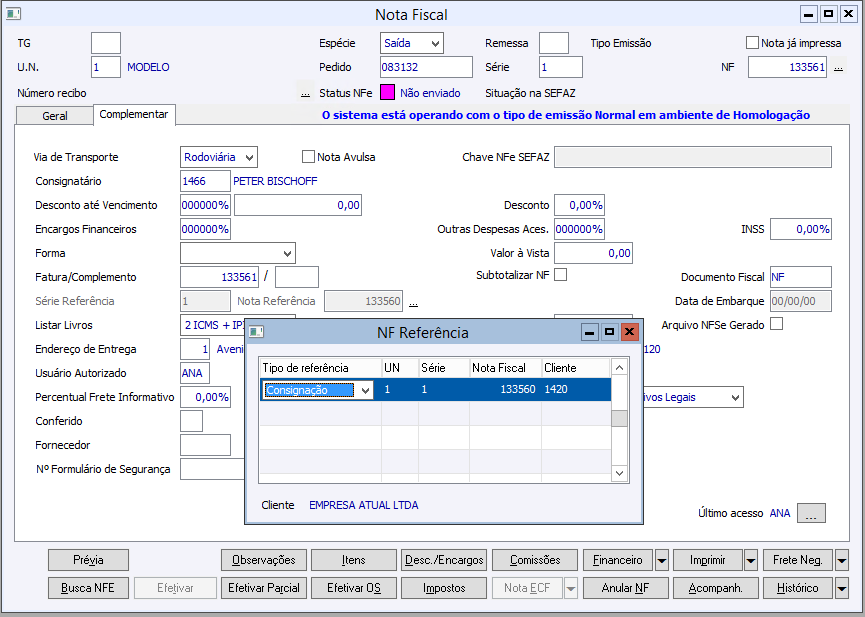Check the Nota já impressa checkbox
This screenshot has height=617, width=865.
[753, 43]
